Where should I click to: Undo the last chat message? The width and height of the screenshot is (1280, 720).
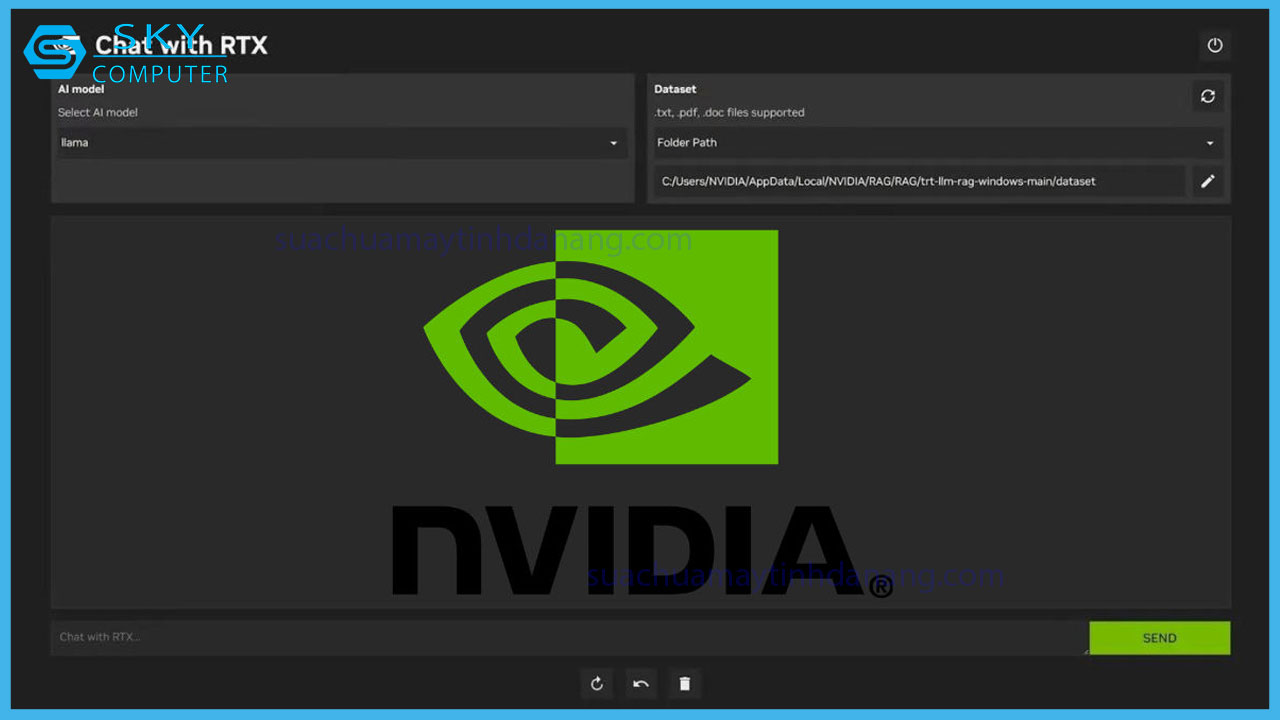click(641, 684)
